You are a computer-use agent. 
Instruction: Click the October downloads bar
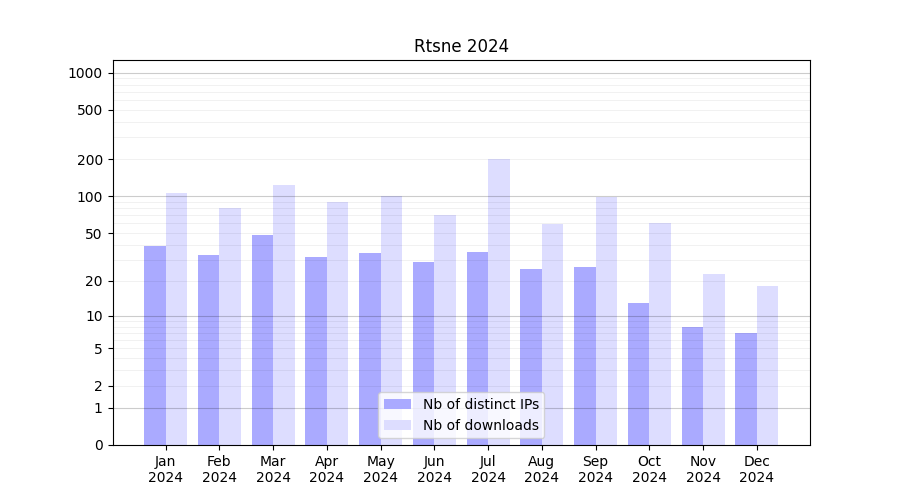pyautogui.click(x=660, y=334)
